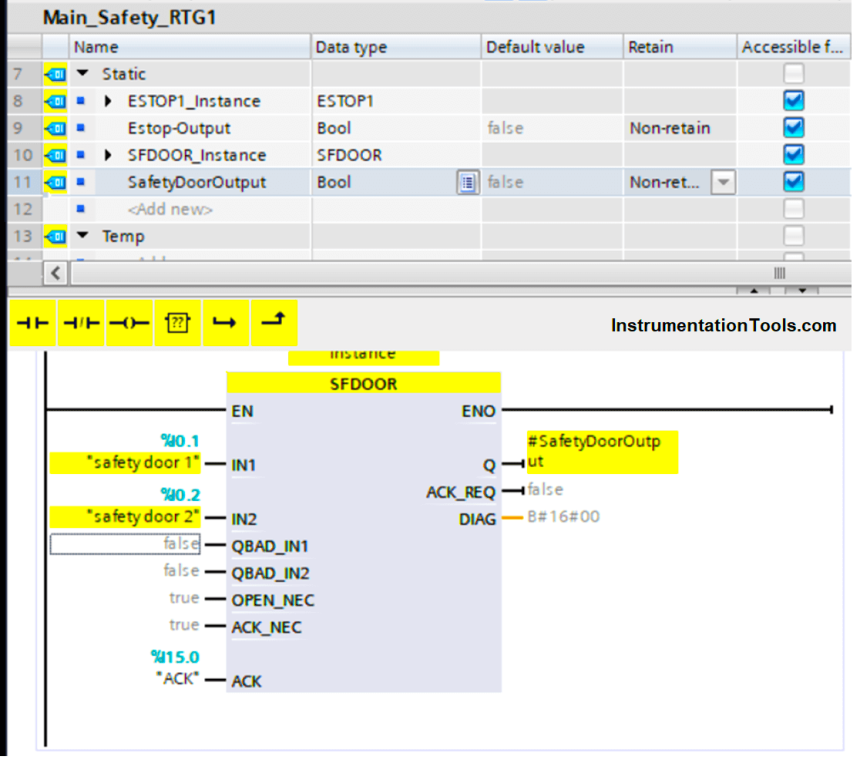Click the data type selector icon for SafetyDoorOutput

pos(467,183)
